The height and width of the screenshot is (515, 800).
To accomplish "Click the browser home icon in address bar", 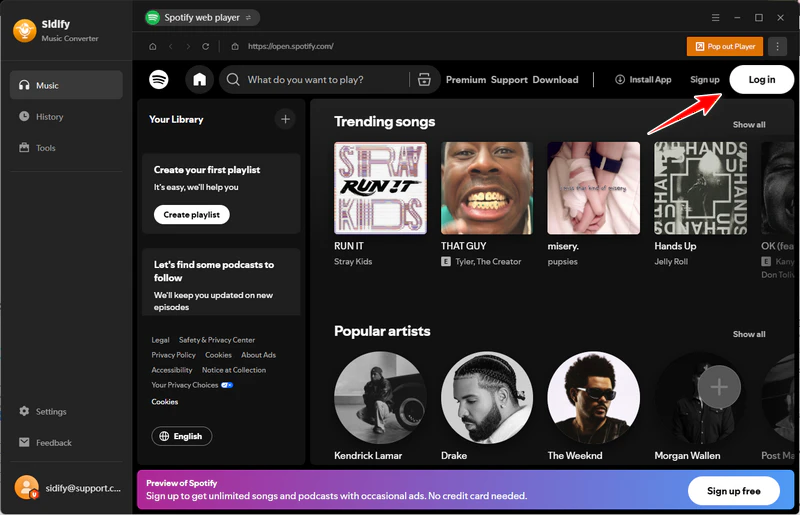I will click(x=153, y=46).
